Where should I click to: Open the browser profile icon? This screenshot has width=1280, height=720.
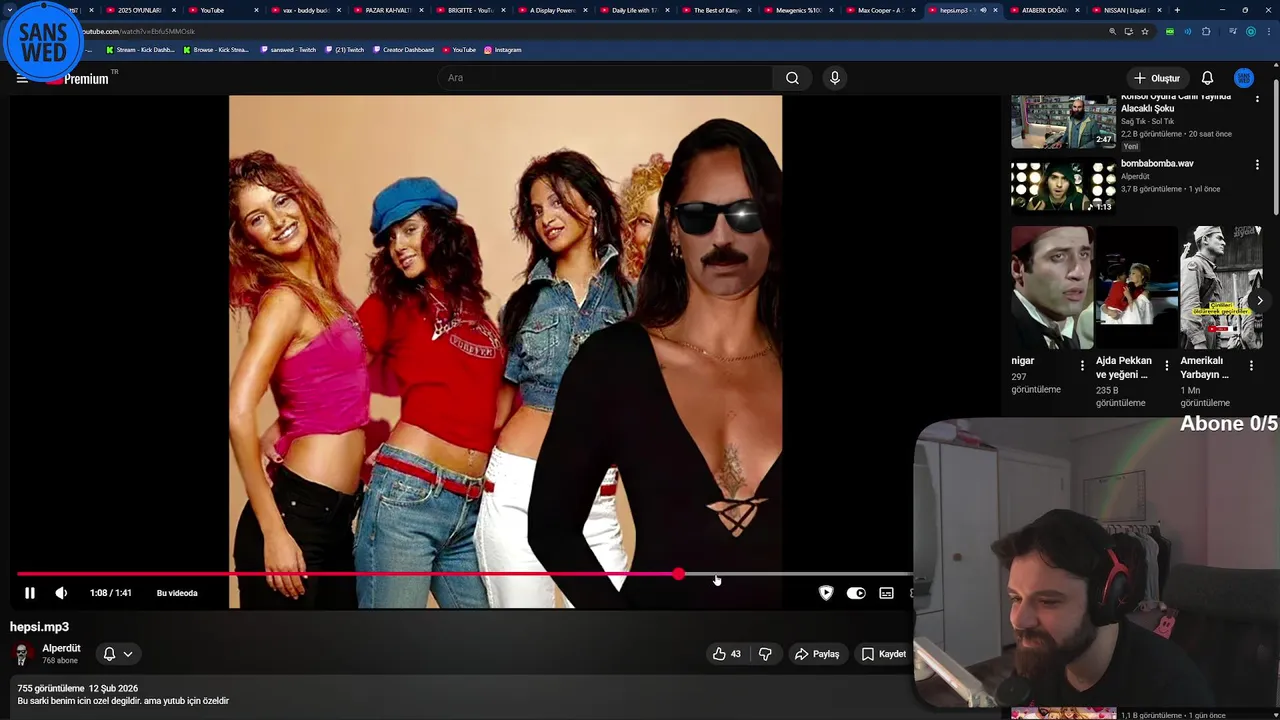point(1251,31)
